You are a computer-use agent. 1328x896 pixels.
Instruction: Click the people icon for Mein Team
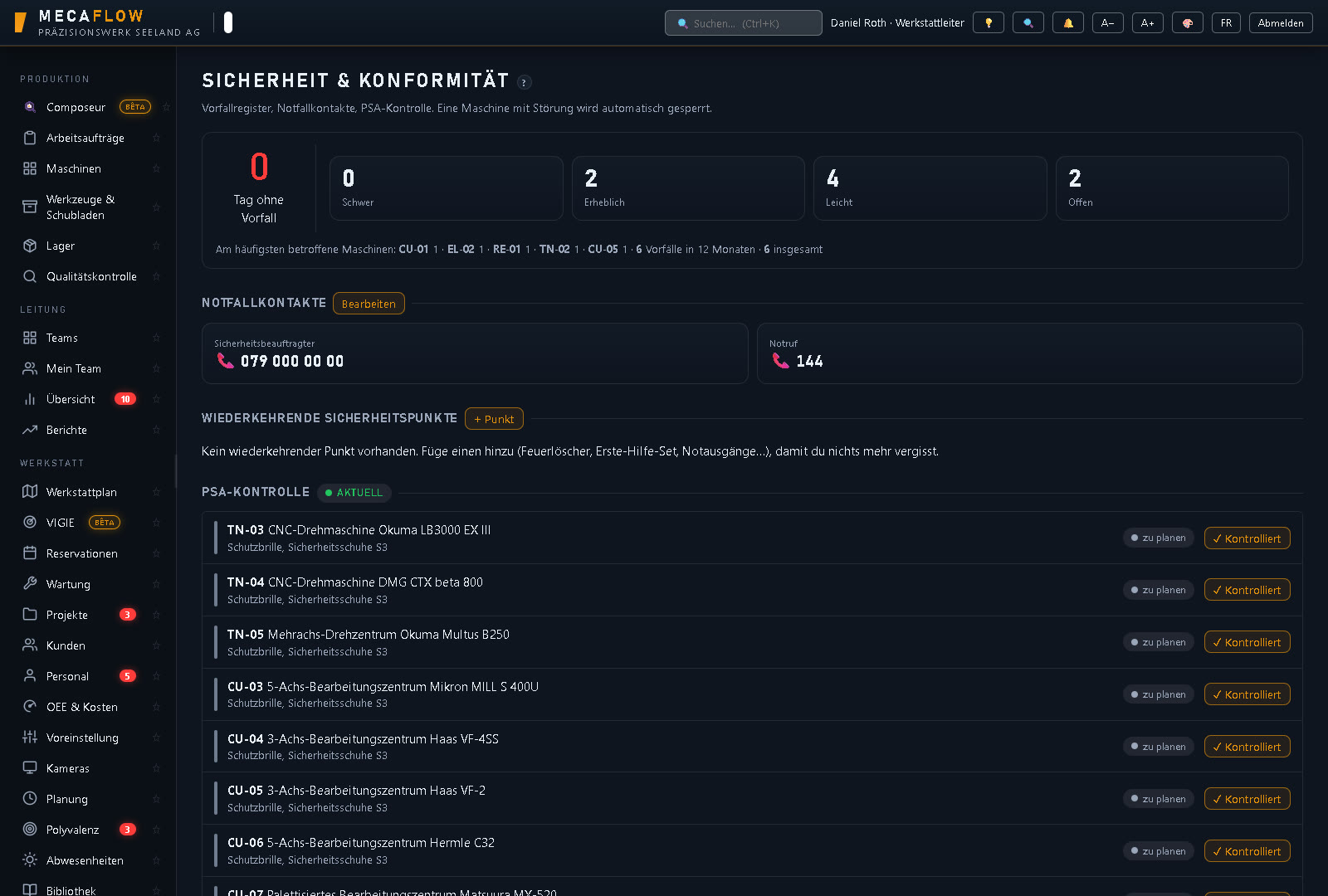pos(30,368)
